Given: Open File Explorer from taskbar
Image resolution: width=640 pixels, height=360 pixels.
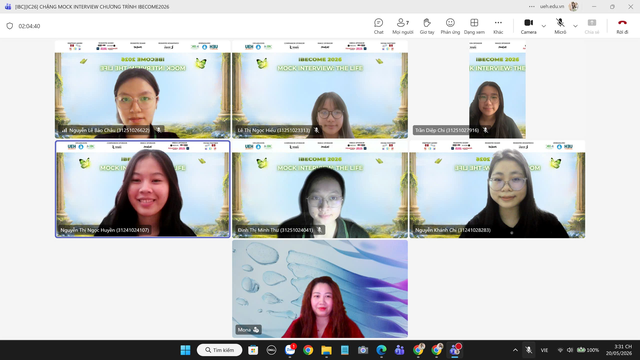Looking at the screenshot, I should pyautogui.click(x=326, y=350).
